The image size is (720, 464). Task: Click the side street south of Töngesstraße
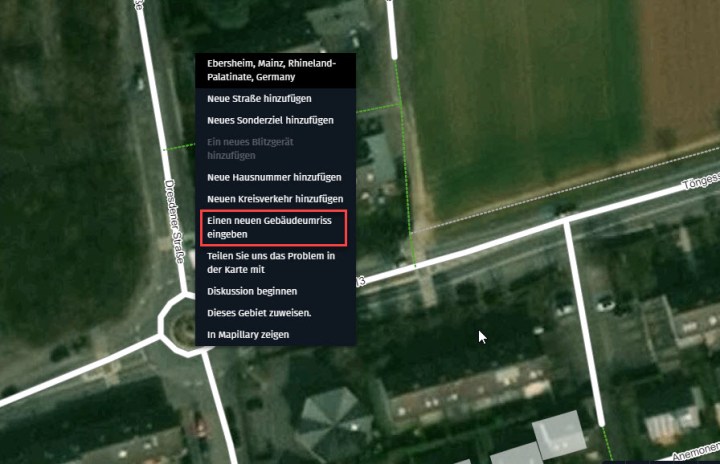[584, 323]
